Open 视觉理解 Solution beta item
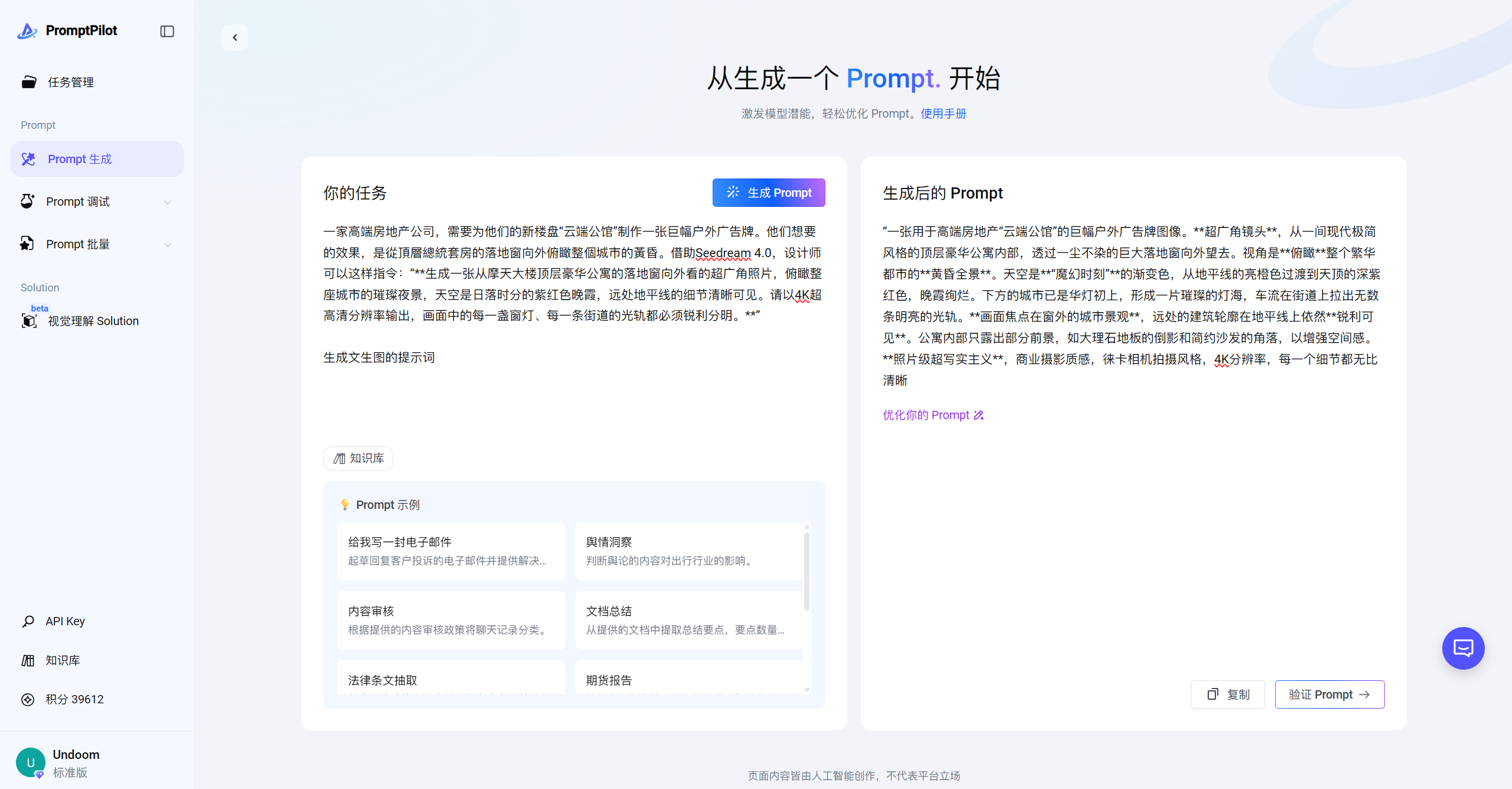Viewport: 1512px width, 789px height. coord(93,321)
